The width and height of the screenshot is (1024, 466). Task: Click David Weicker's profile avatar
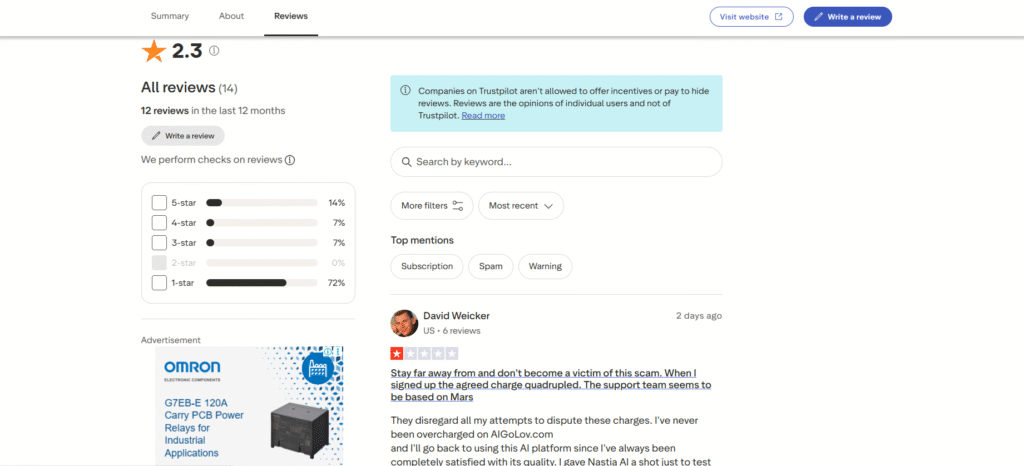coord(404,323)
